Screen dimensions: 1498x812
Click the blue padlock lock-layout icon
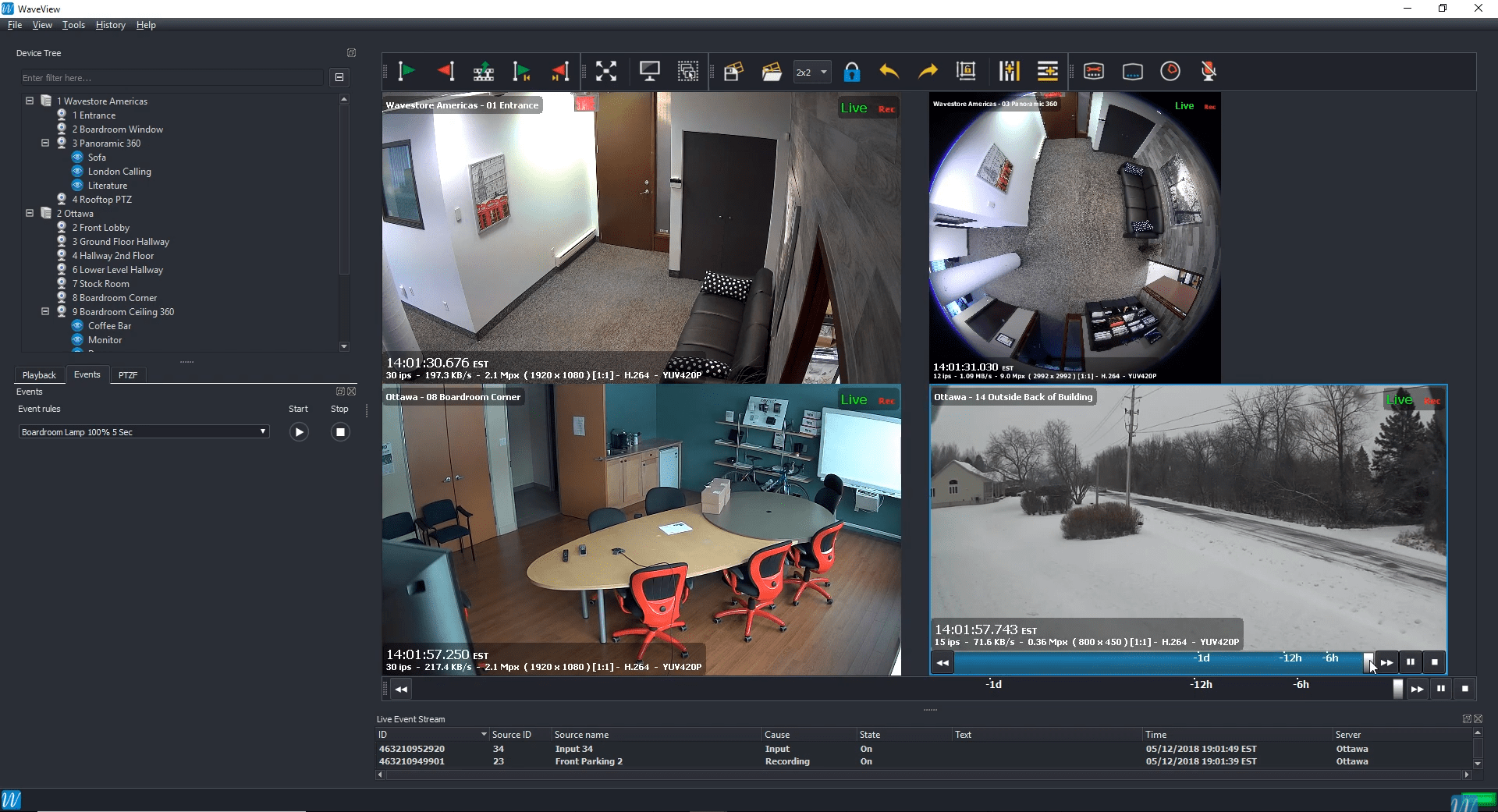851,72
